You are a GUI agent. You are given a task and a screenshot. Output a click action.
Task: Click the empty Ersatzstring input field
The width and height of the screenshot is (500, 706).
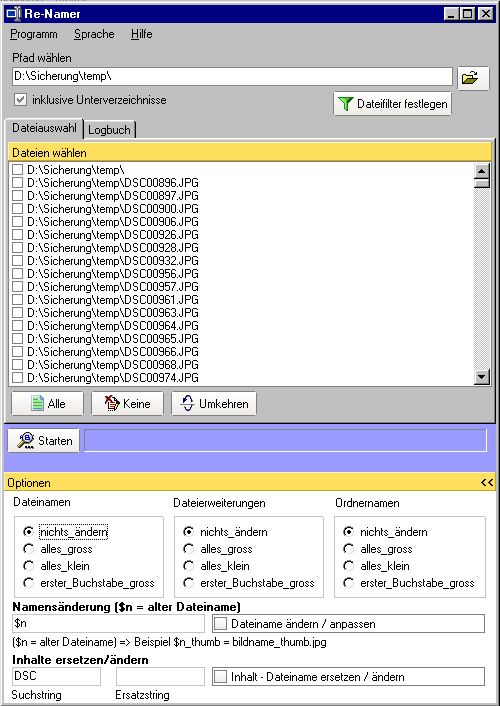pos(160,676)
